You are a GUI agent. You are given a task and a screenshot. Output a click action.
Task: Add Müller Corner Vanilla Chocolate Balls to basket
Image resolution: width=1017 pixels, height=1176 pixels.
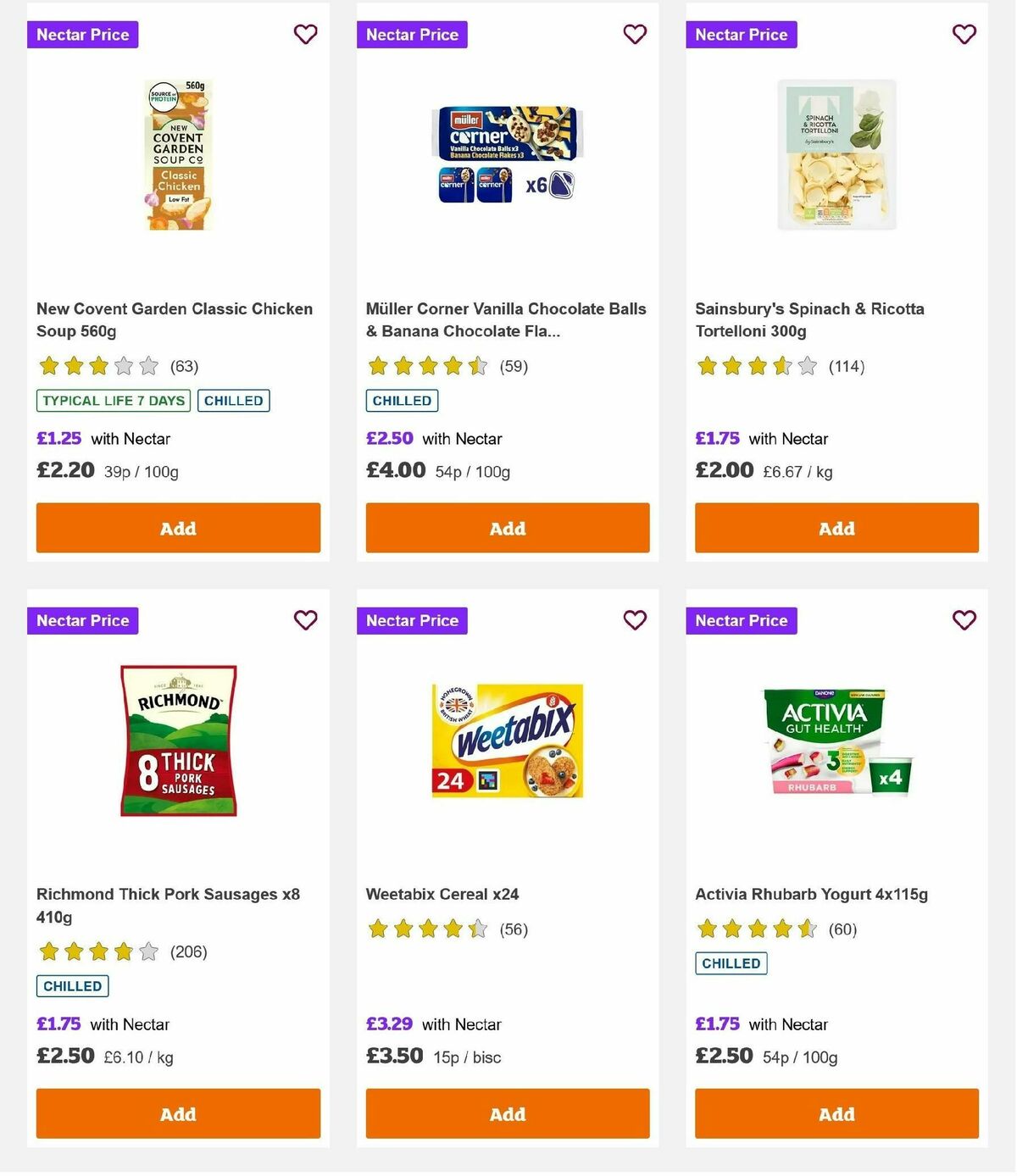(507, 528)
